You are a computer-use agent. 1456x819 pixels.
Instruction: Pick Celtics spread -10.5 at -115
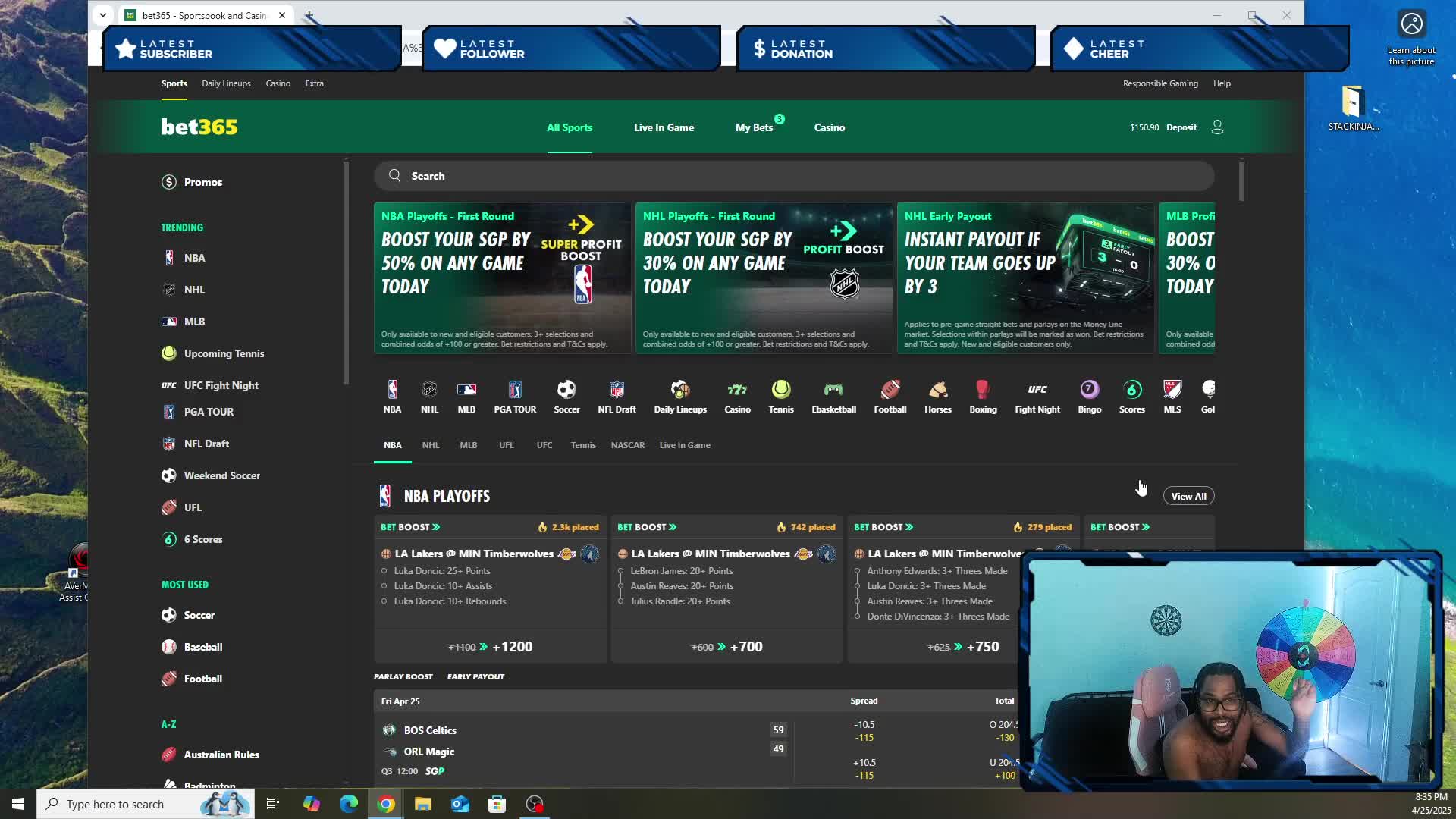tap(864, 731)
